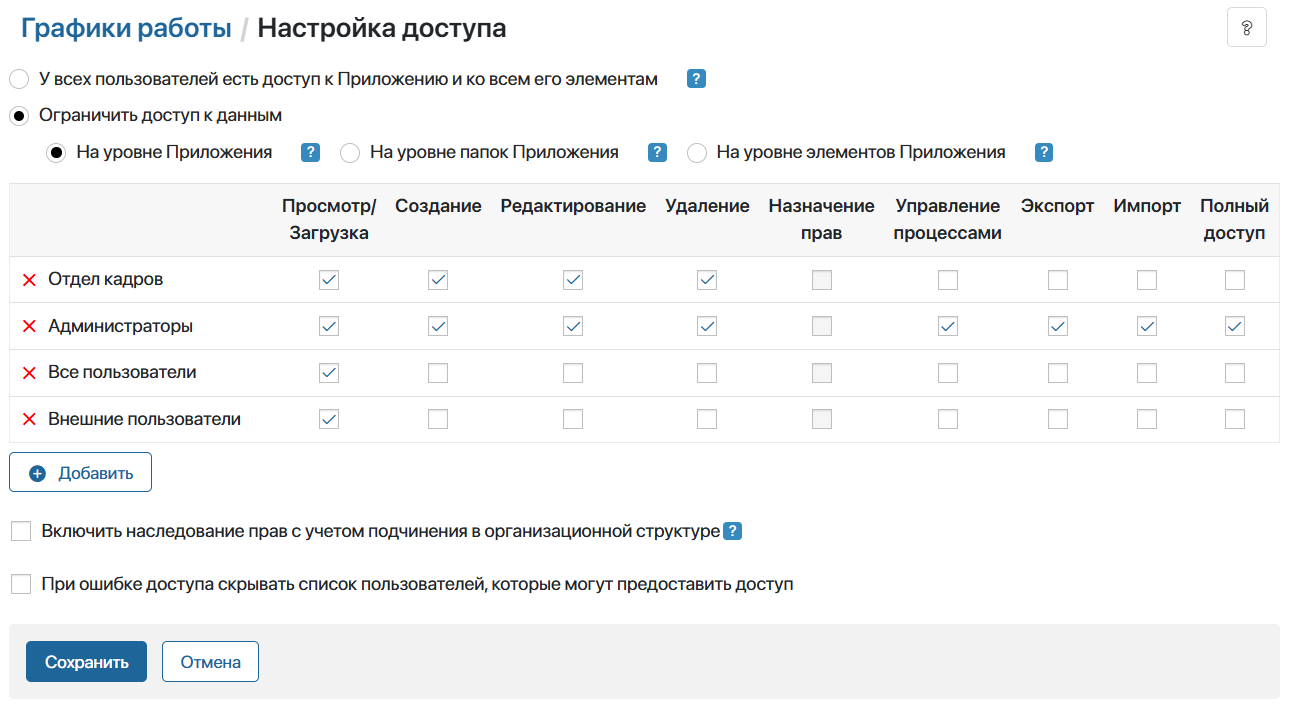Select option granting all users access to app
Viewport: 1289px width, 710px height.
[x=19, y=79]
